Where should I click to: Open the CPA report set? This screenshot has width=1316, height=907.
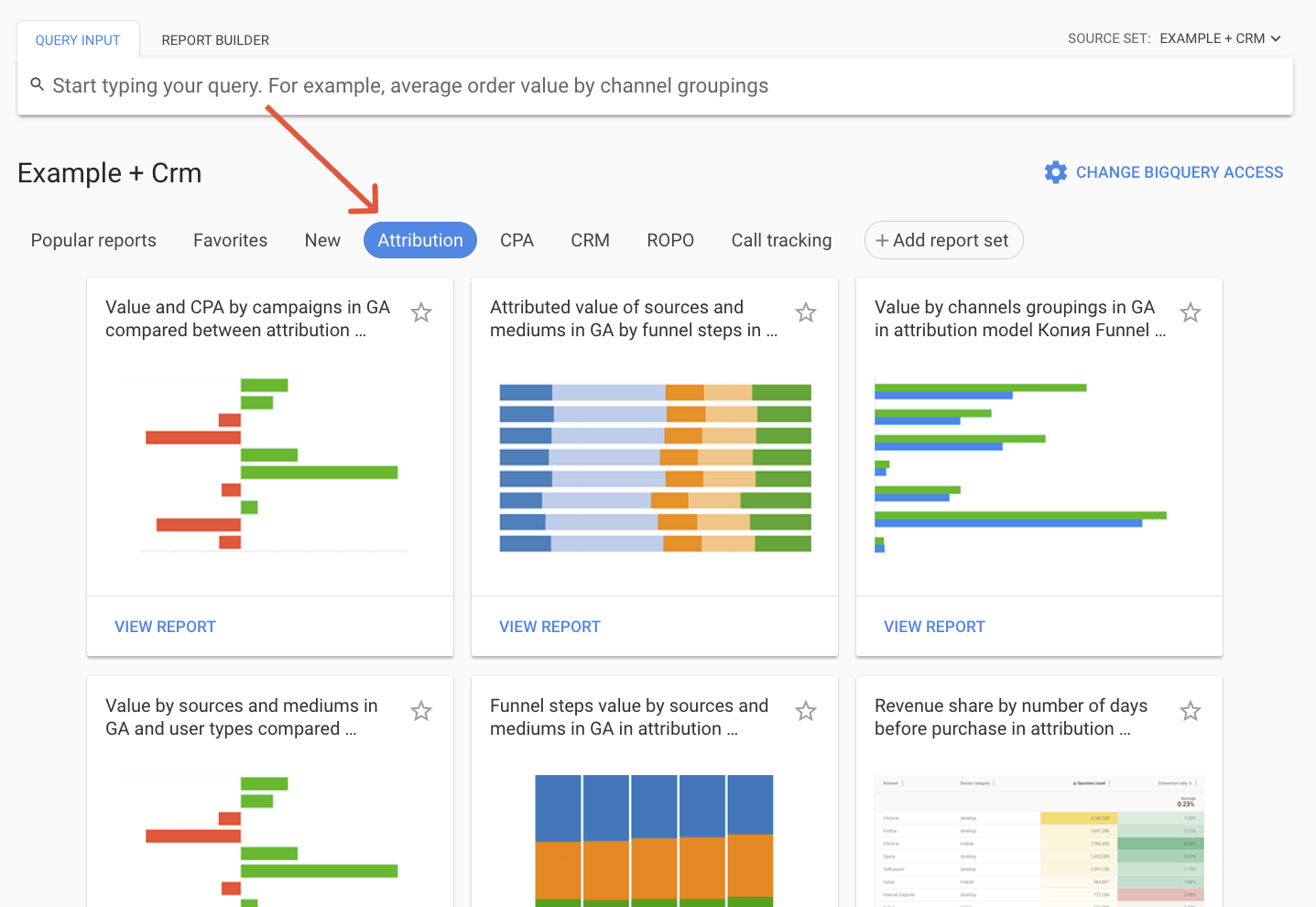coord(517,240)
